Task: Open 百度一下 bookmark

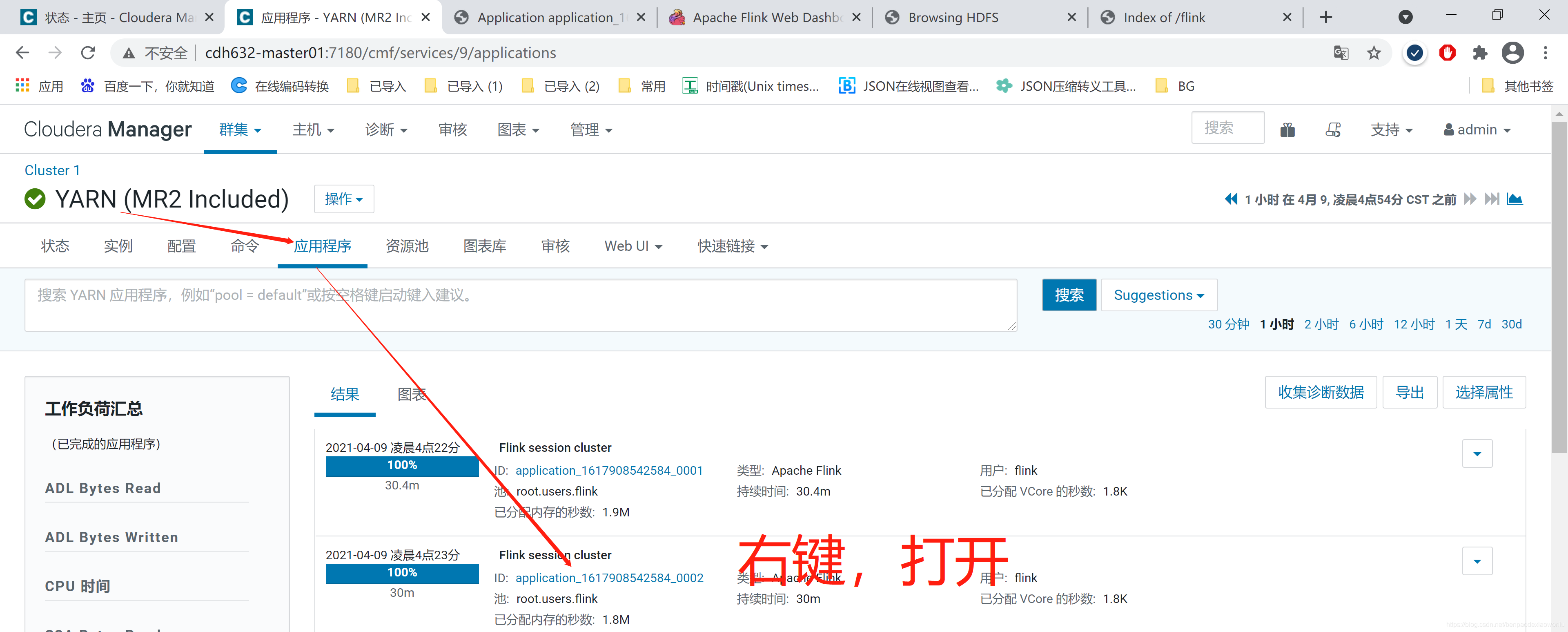Action: pos(147,86)
